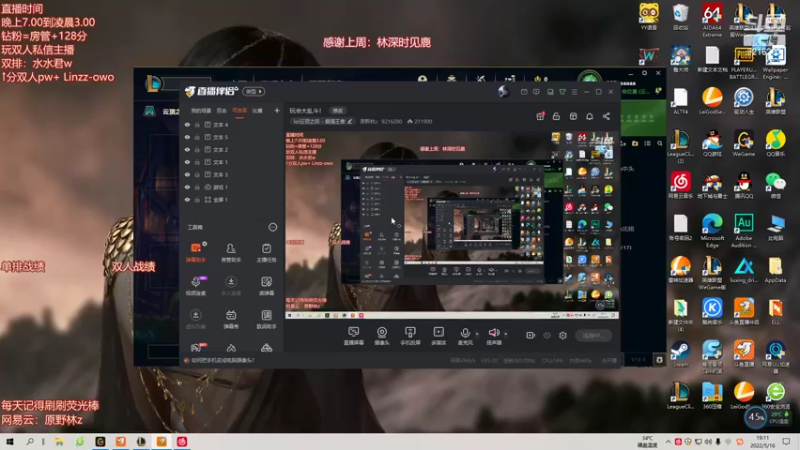
Task: Open taskbar search magnifier
Action: [30, 442]
